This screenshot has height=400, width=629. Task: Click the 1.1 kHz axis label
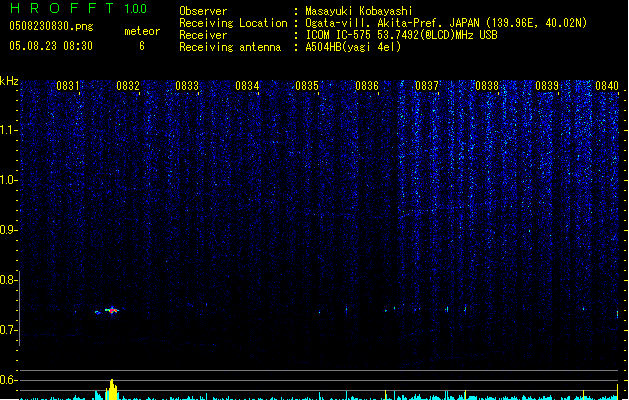point(8,130)
